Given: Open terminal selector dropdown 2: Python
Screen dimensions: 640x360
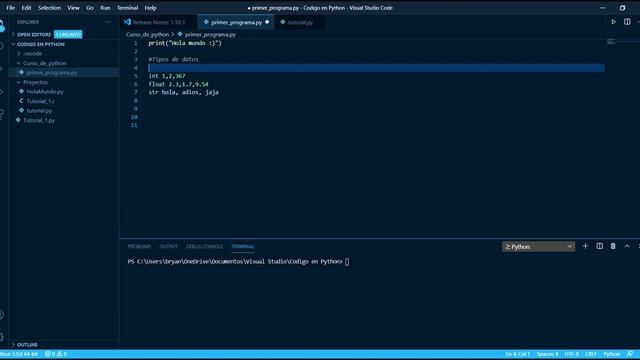Looking at the screenshot, I should click(x=538, y=247).
